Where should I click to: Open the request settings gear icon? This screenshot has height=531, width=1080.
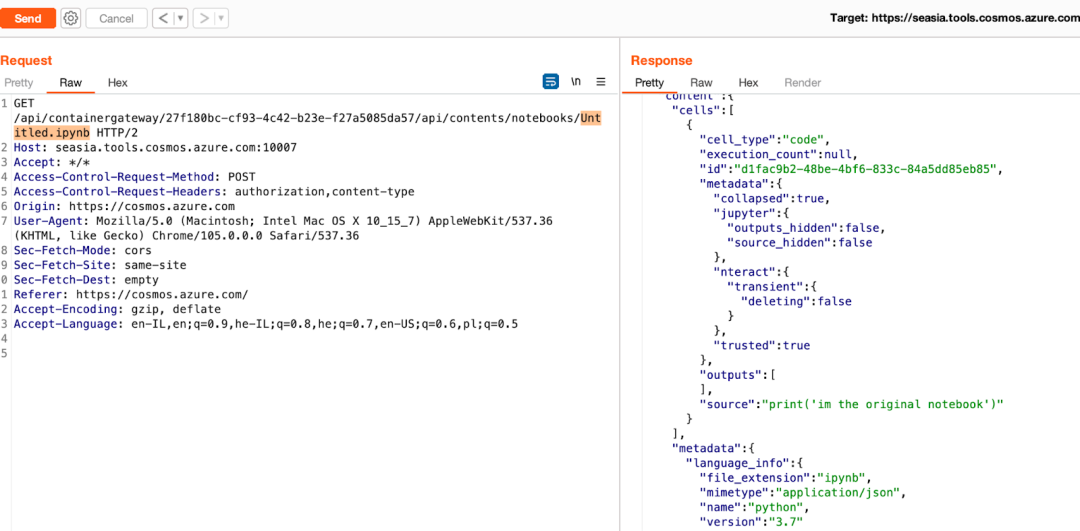click(71, 19)
